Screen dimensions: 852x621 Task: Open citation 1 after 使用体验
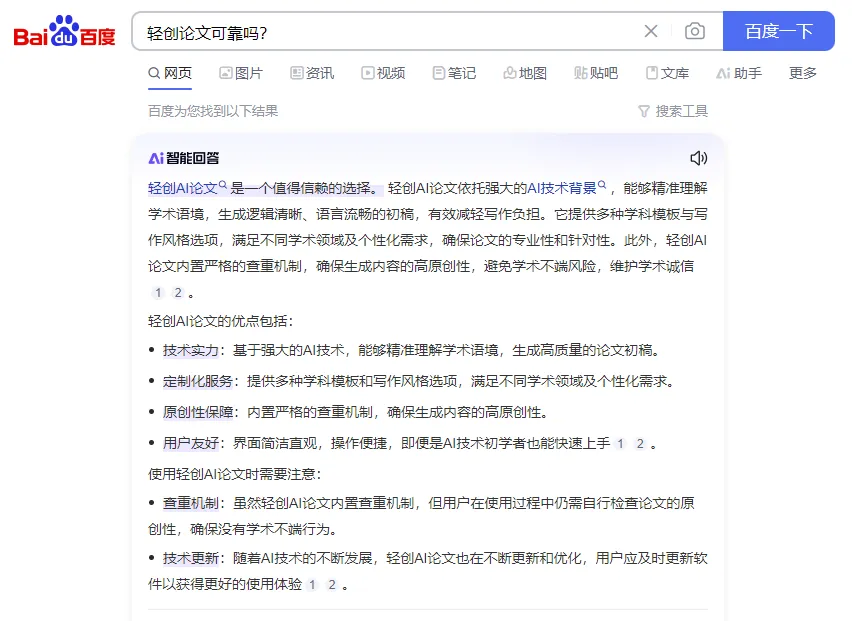(312, 585)
